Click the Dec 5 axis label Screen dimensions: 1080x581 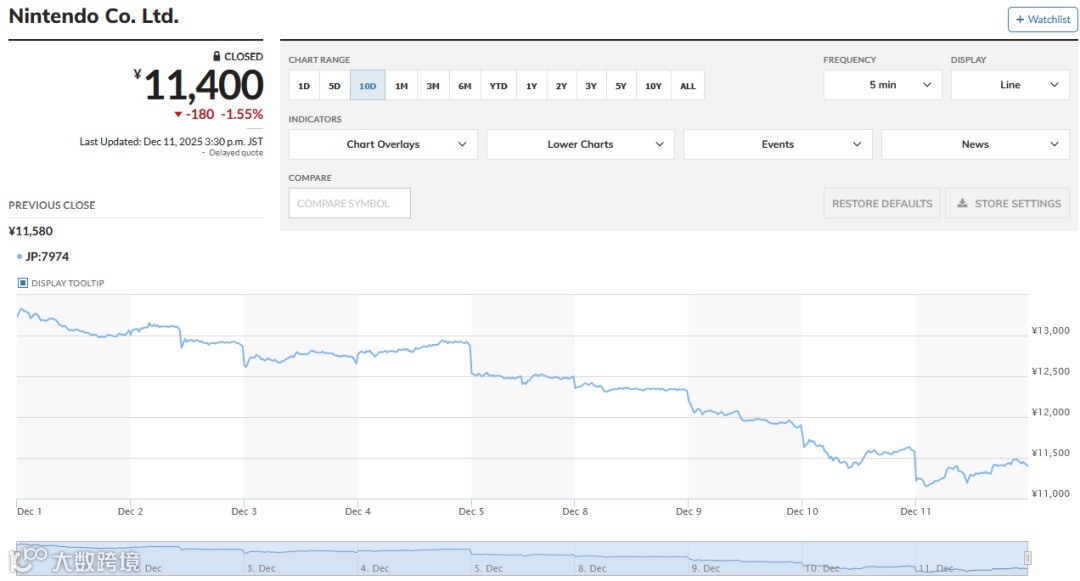point(471,511)
